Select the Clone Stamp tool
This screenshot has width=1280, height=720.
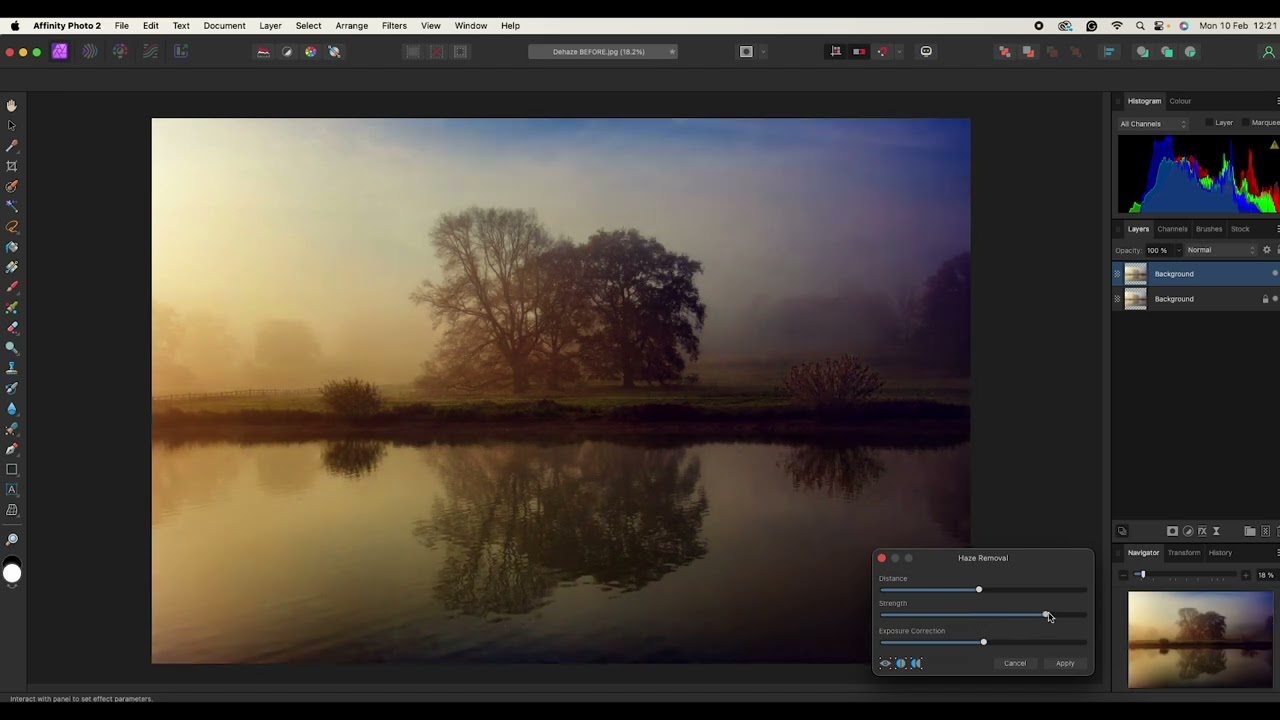(12, 368)
